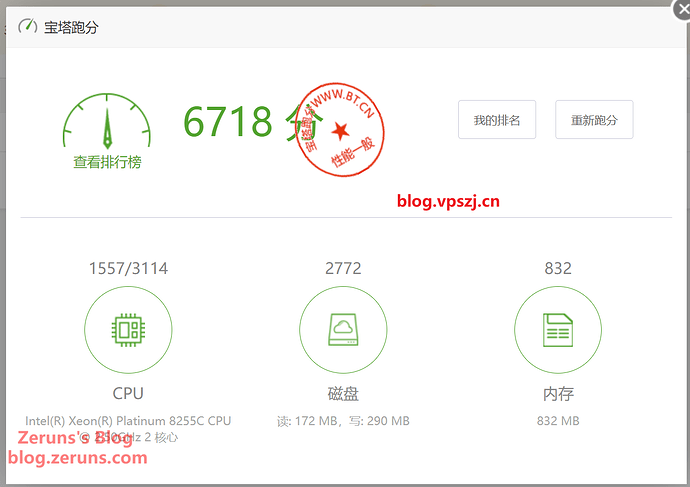Click the 磁盘 label
Image resolution: width=690 pixels, height=487 pixels.
tap(343, 393)
